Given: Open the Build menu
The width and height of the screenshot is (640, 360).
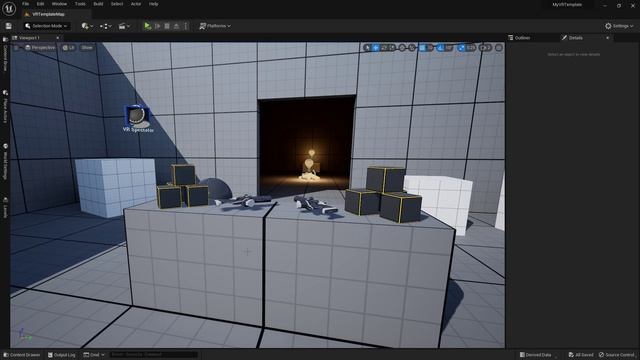Looking at the screenshot, I should click(x=98, y=4).
